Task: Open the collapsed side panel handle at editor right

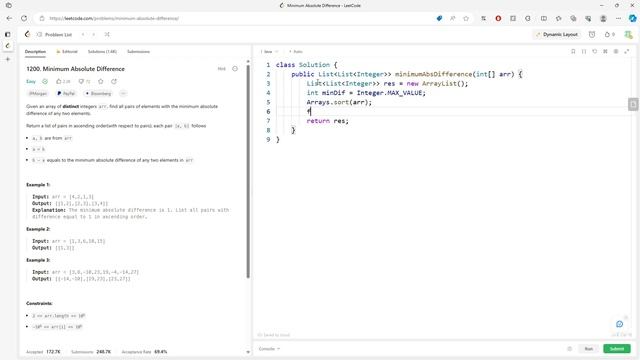Action: 633,104
